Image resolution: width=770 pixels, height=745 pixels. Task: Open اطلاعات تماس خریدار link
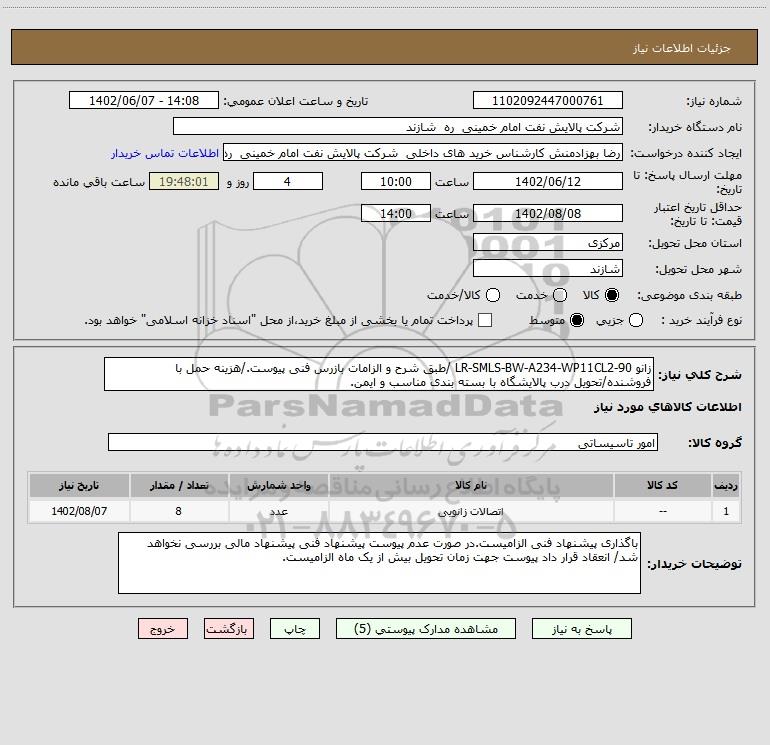coord(165,153)
